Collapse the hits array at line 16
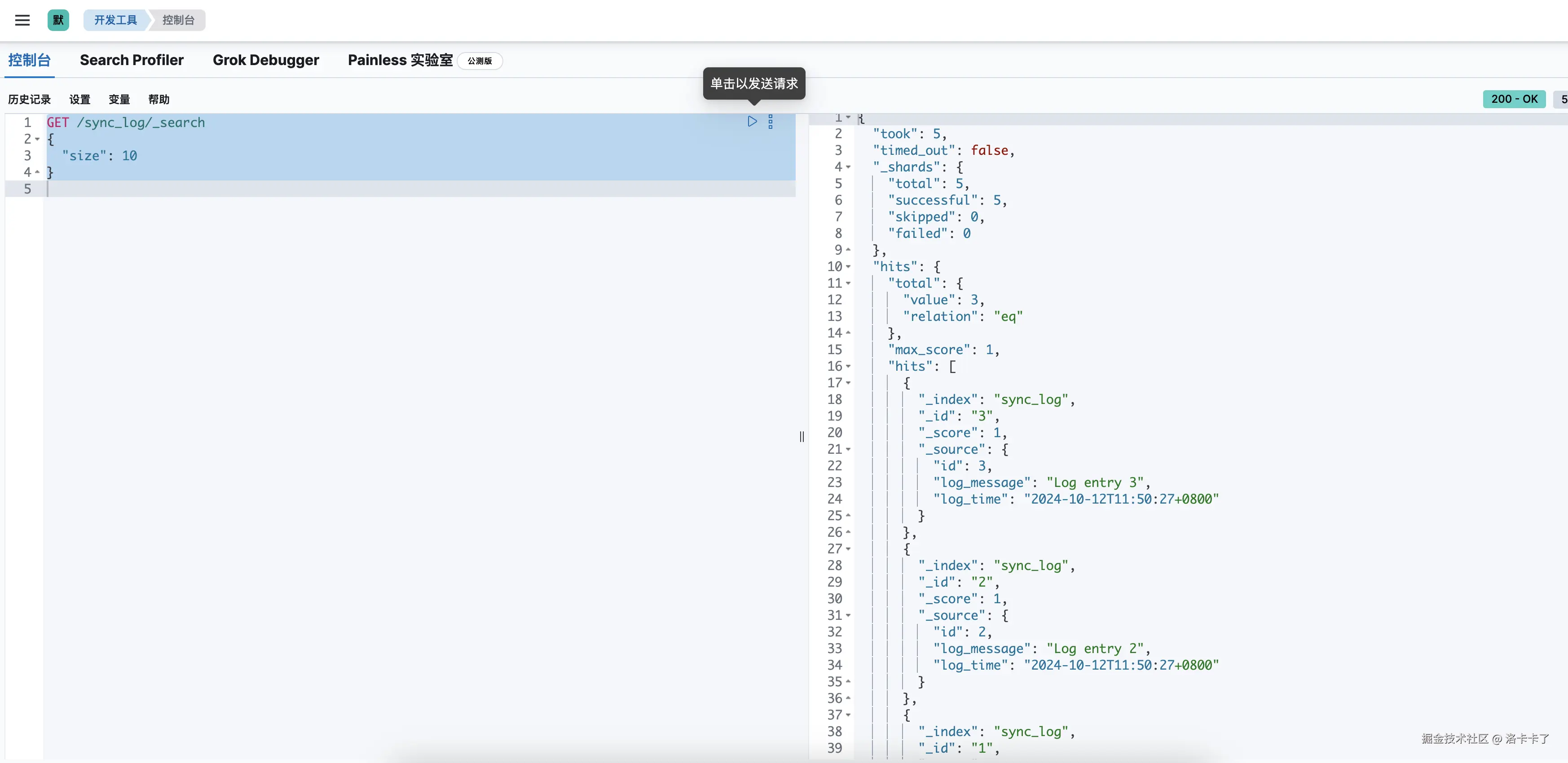 click(x=848, y=366)
